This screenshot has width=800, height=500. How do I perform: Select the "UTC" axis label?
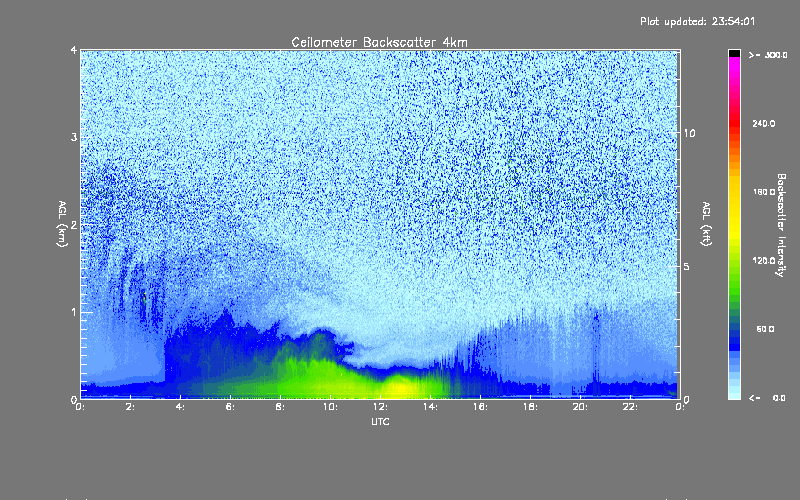click(380, 421)
